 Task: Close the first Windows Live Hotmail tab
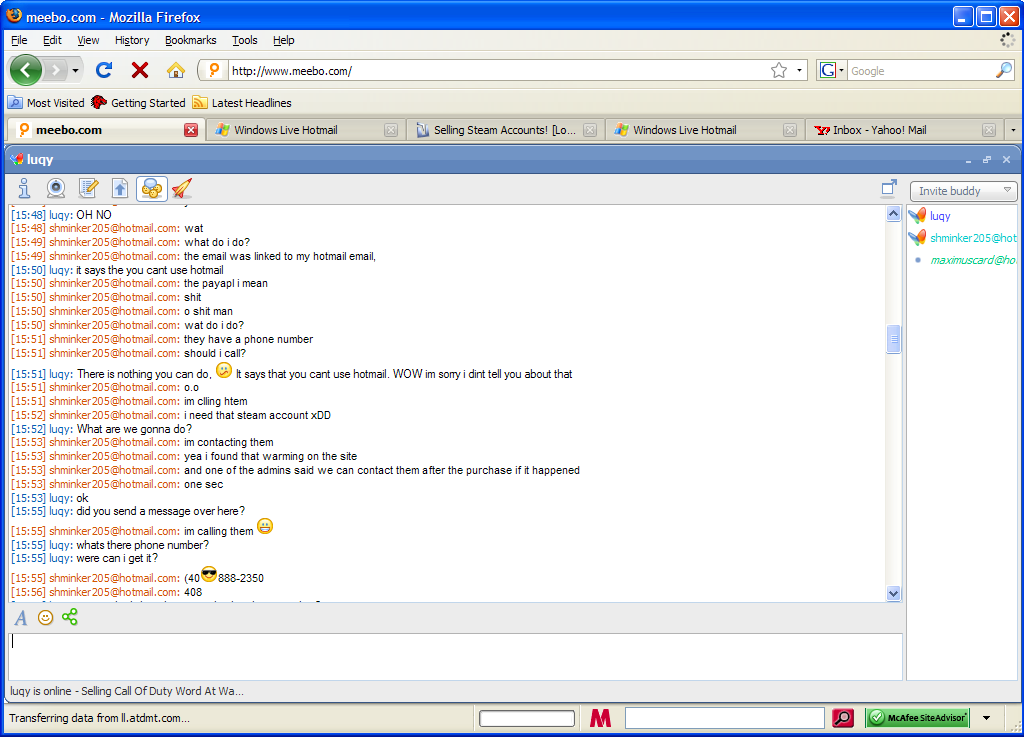391,130
